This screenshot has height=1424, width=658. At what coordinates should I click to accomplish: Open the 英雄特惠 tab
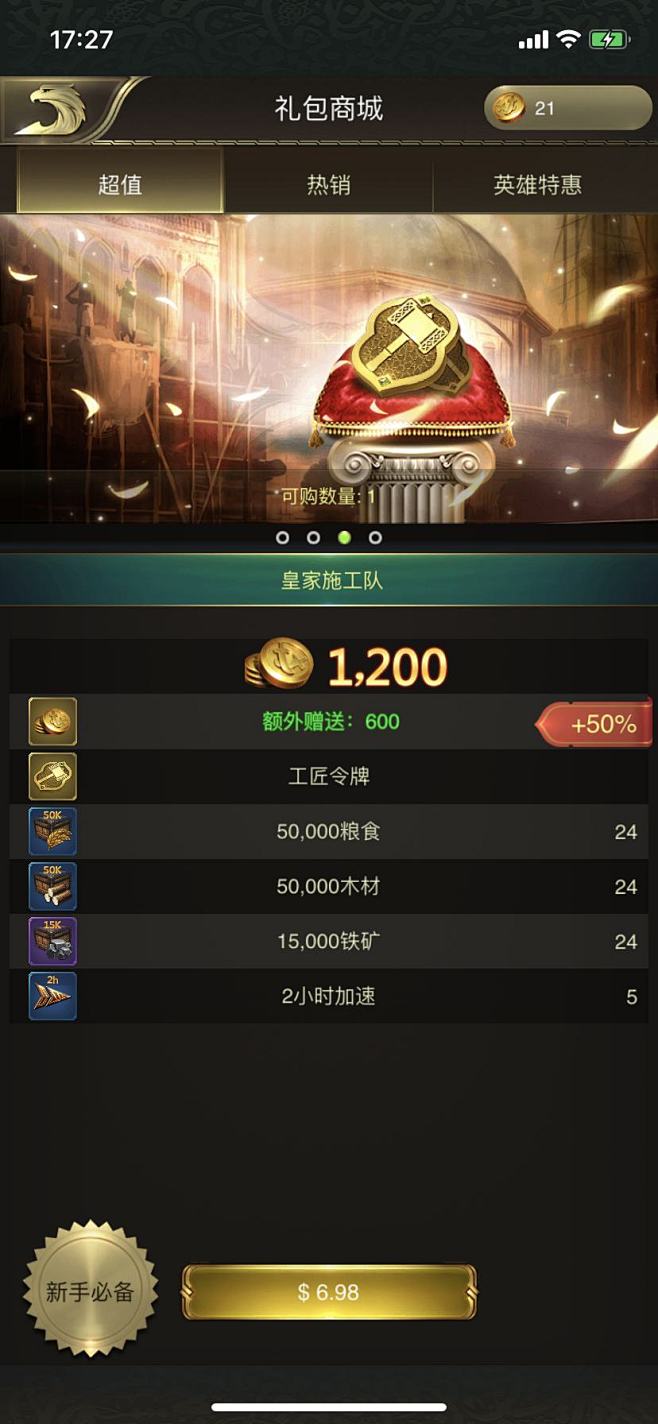pos(537,184)
